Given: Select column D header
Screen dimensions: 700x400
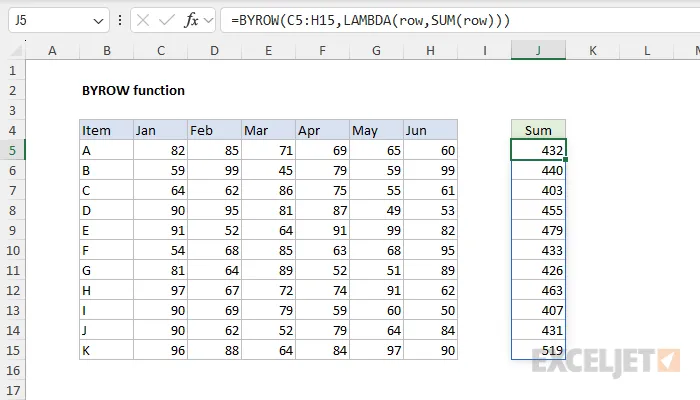Looking at the screenshot, I should [x=215, y=50].
